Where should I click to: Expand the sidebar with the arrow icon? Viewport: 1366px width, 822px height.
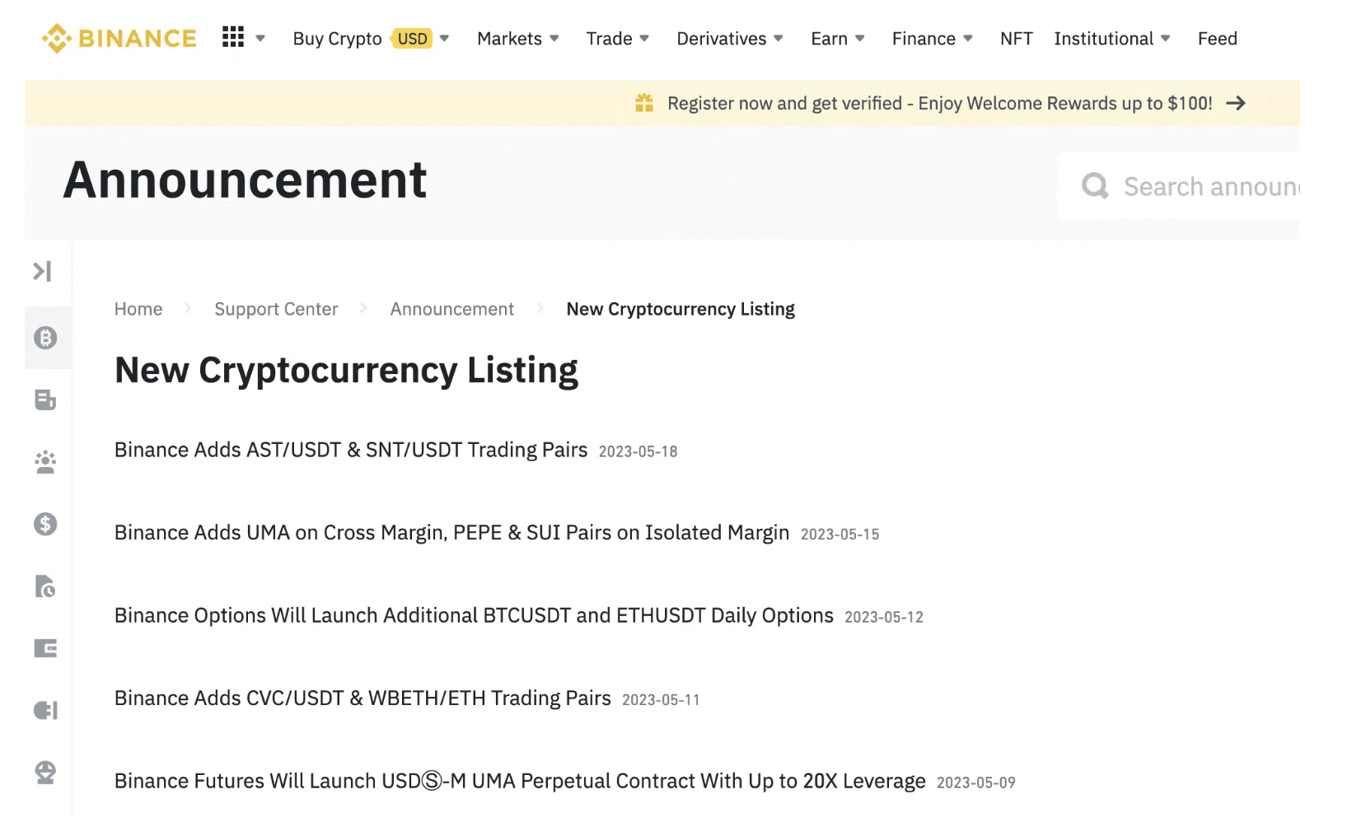[x=42, y=271]
